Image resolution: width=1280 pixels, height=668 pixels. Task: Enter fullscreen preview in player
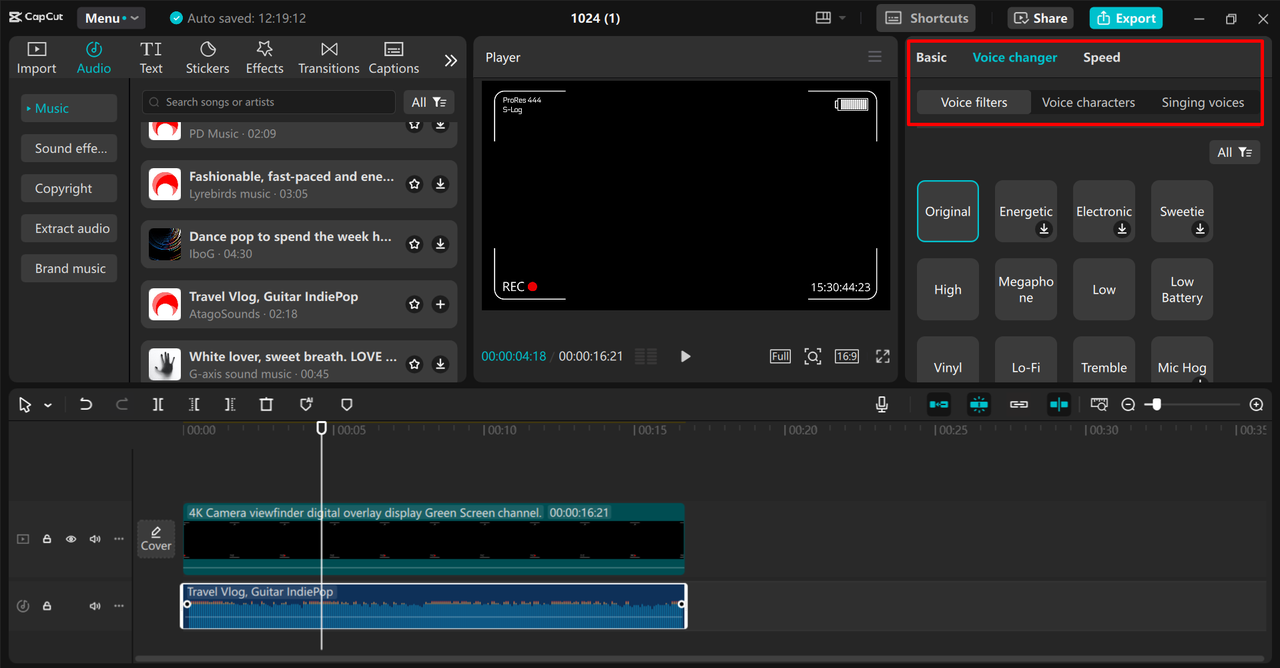tap(883, 356)
